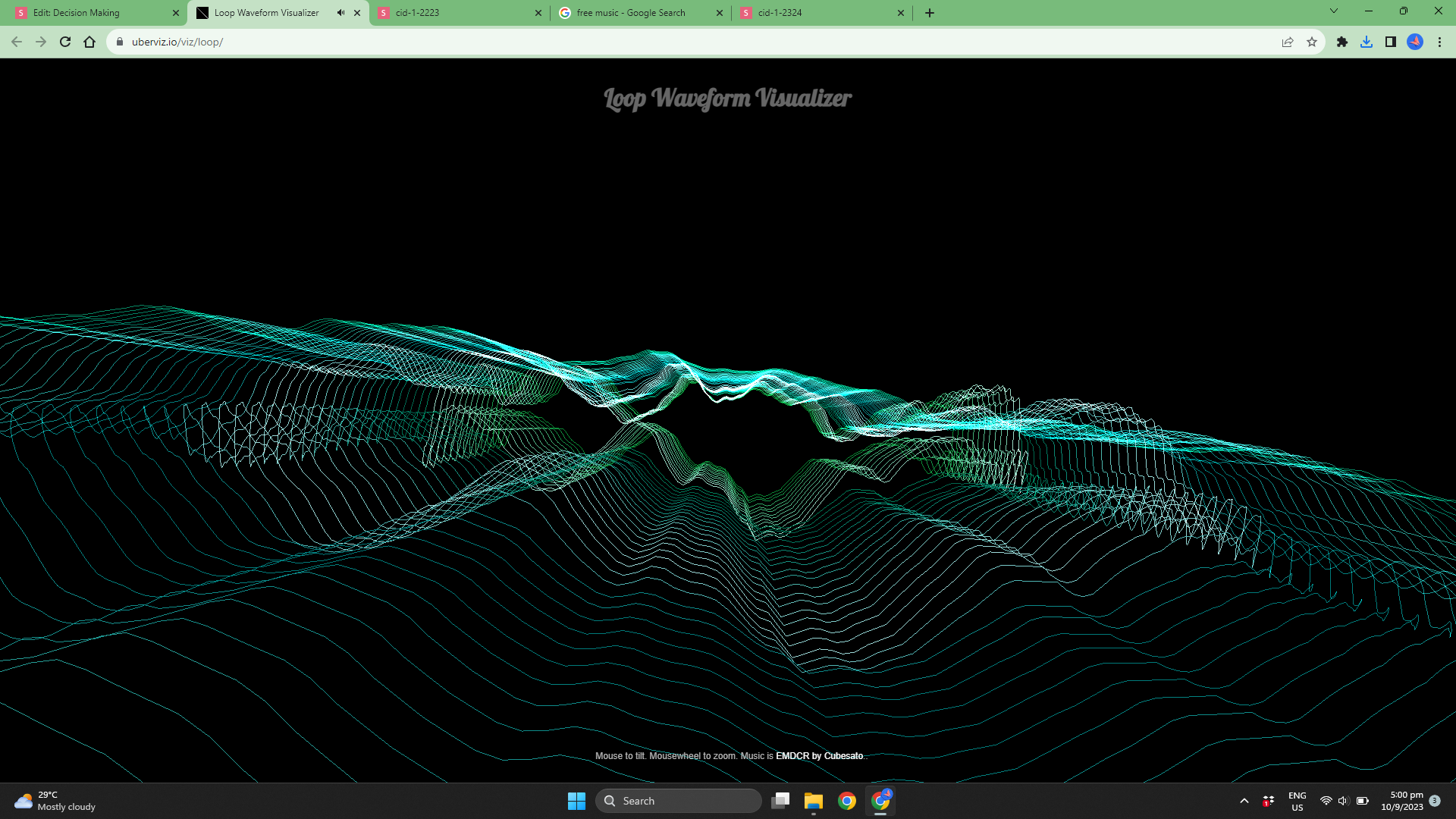Screen dimensions: 1456x819
Task: Open a new browser tab
Action: pos(930,13)
